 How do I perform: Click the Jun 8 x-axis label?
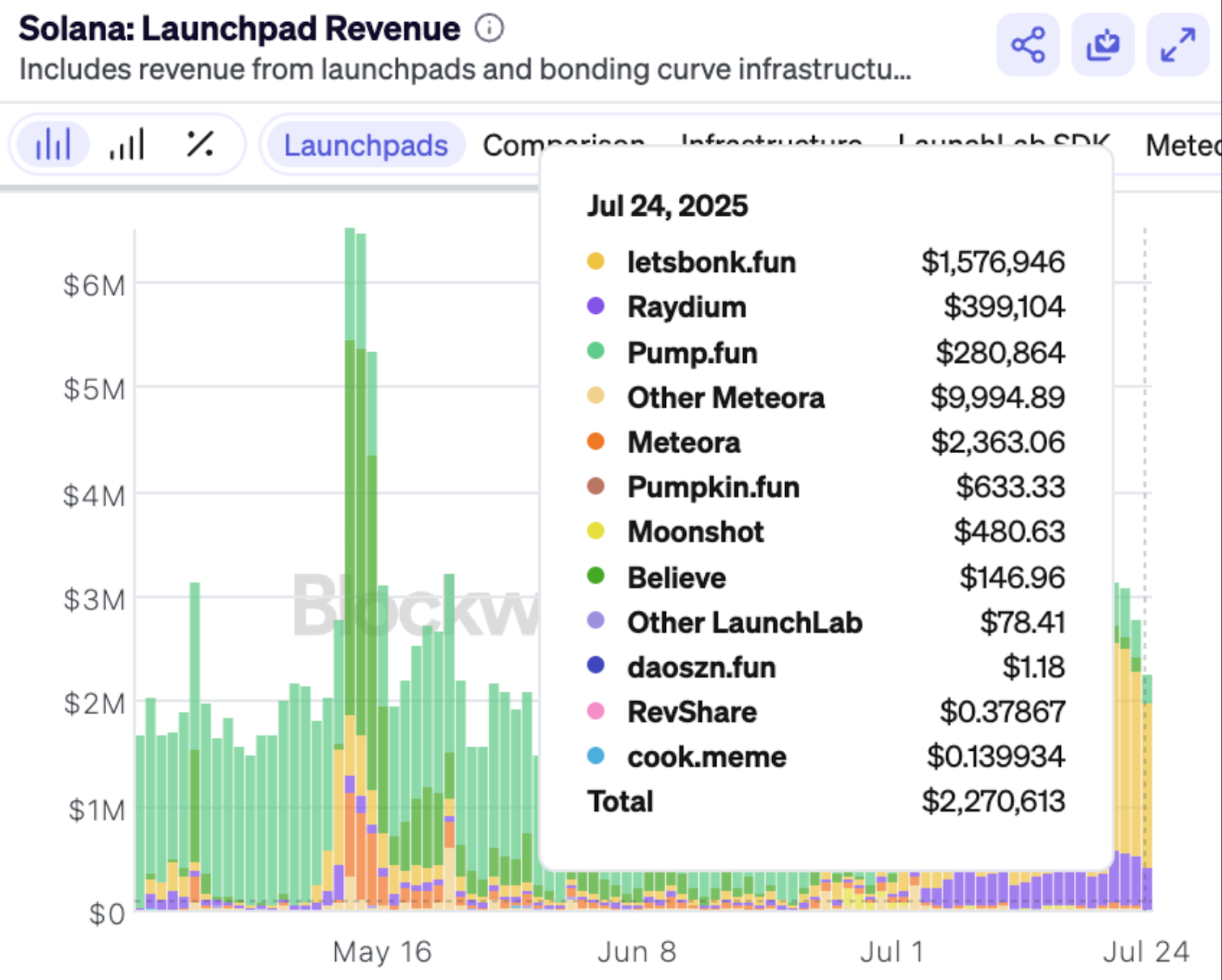[636, 952]
